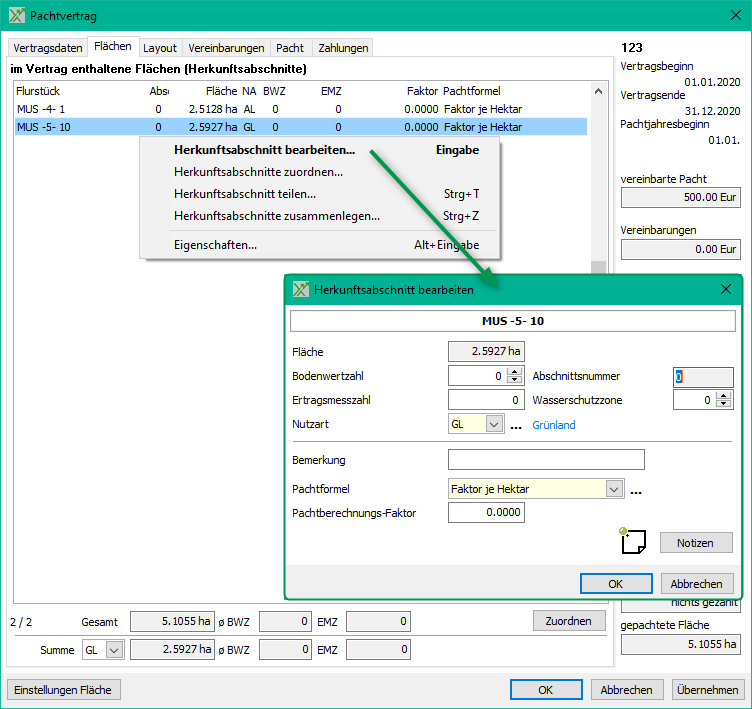This screenshot has width=752, height=709.
Task: Select Eigenschaften in the context menu
Action: click(215, 245)
